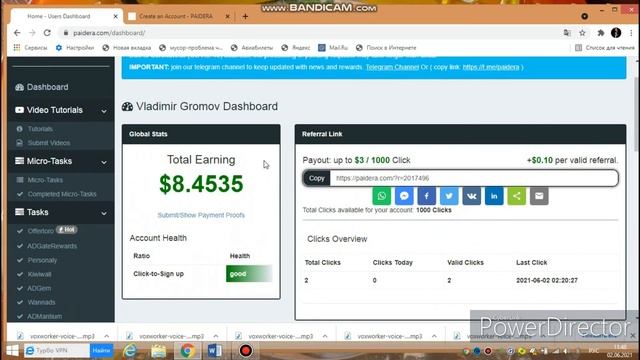
Task: Click the referral link text field
Action: tap(473, 178)
